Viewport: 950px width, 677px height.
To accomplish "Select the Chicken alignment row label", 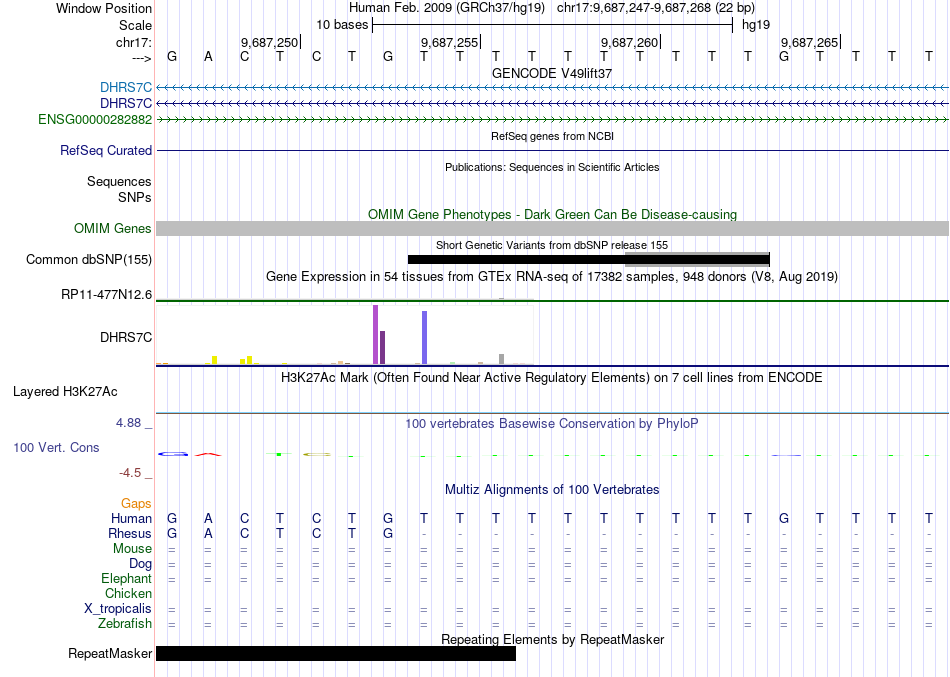I will tap(128, 593).
